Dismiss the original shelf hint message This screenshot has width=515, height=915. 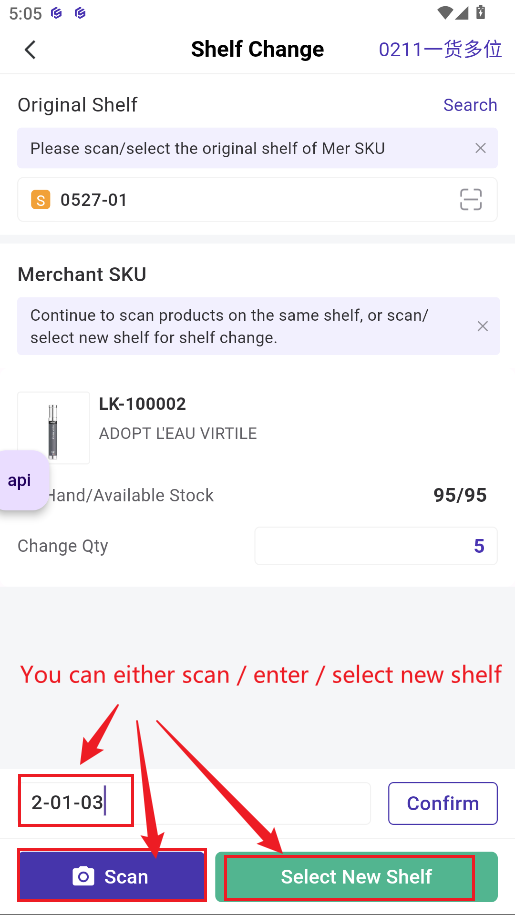pos(481,148)
